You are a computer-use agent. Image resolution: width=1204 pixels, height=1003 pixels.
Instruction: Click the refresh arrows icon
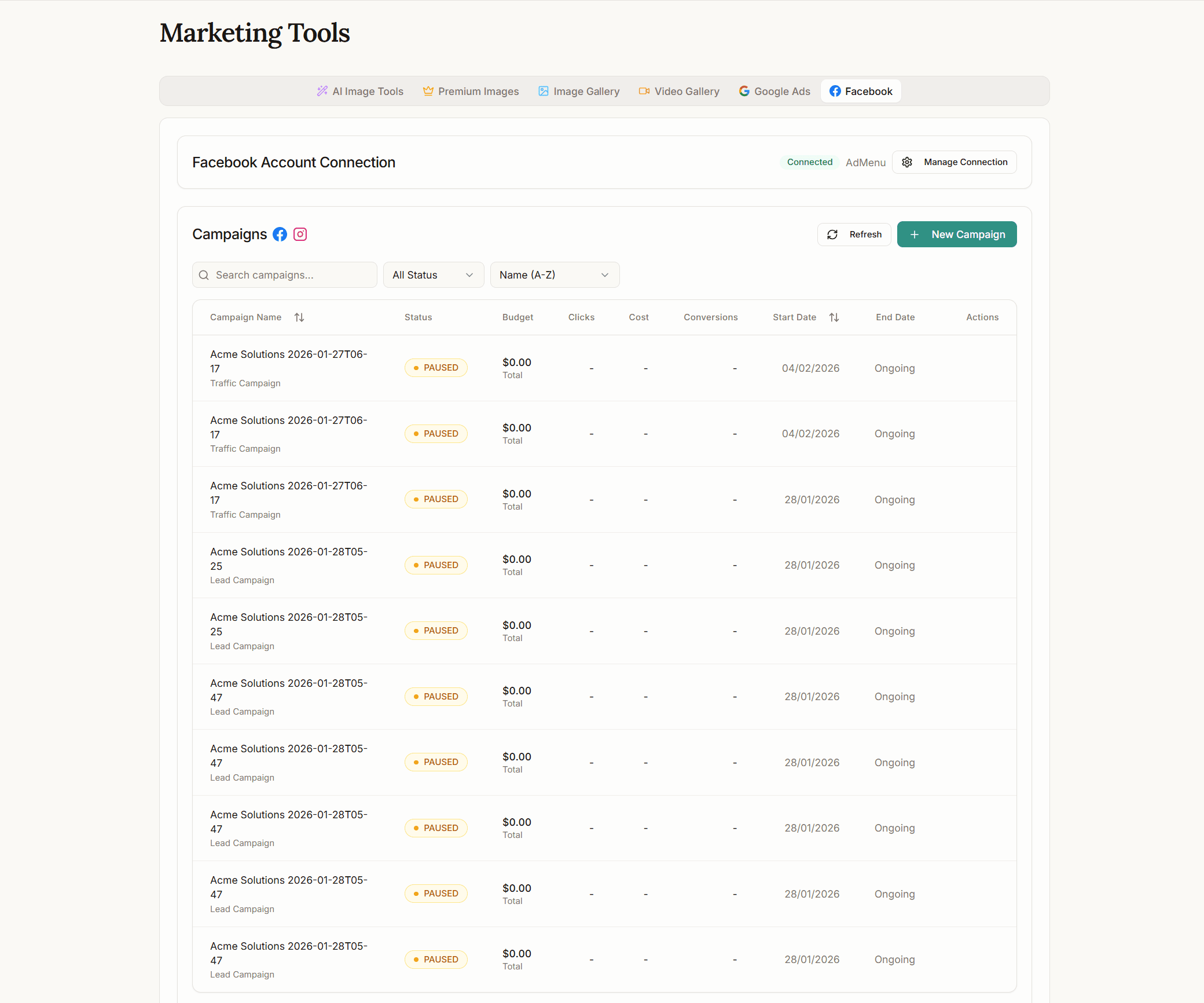click(x=832, y=235)
